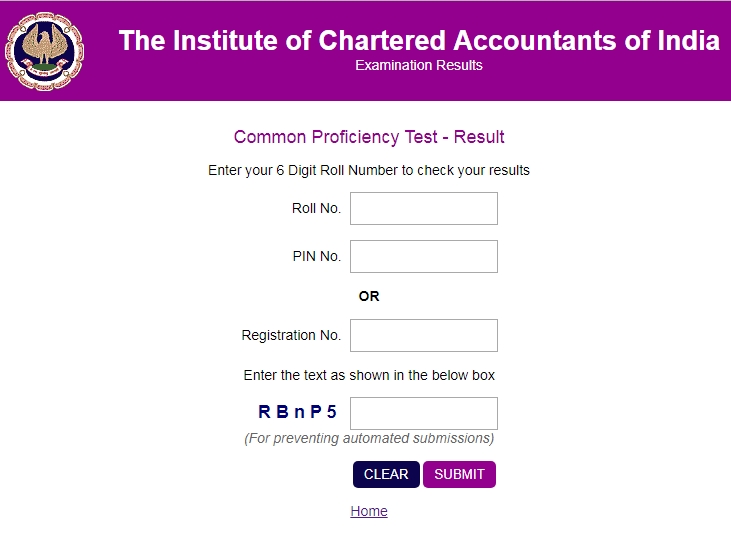Click the ICAI emblem logo
731x539 pixels.
tap(45, 51)
